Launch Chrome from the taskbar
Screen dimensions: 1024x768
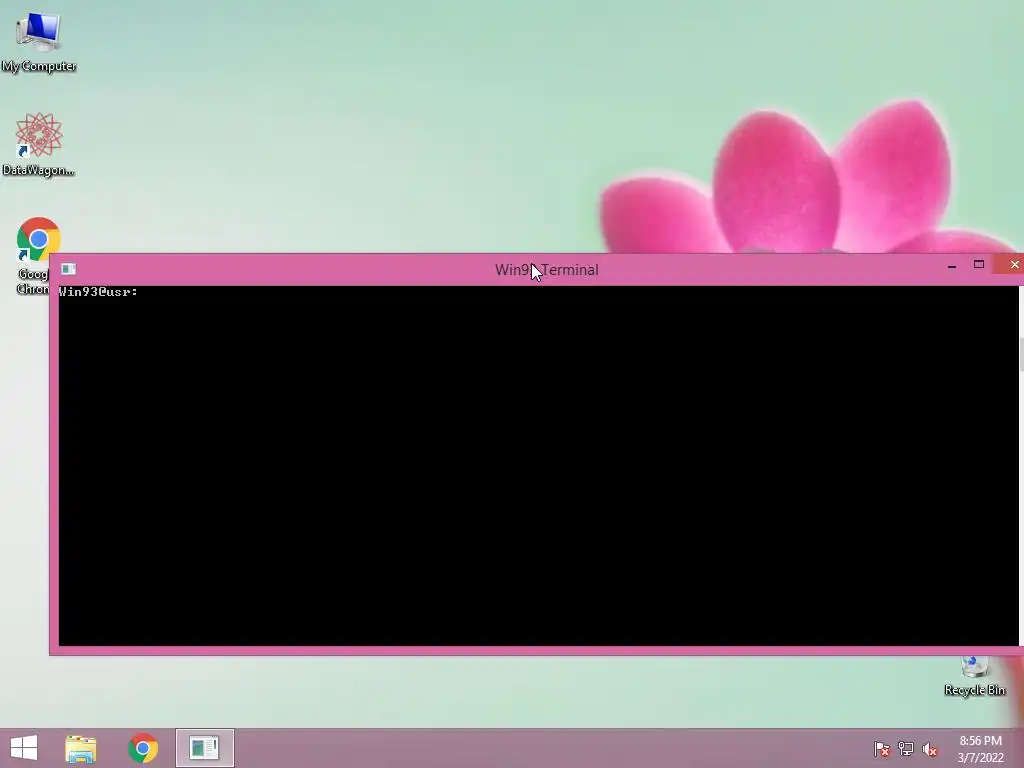[143, 748]
